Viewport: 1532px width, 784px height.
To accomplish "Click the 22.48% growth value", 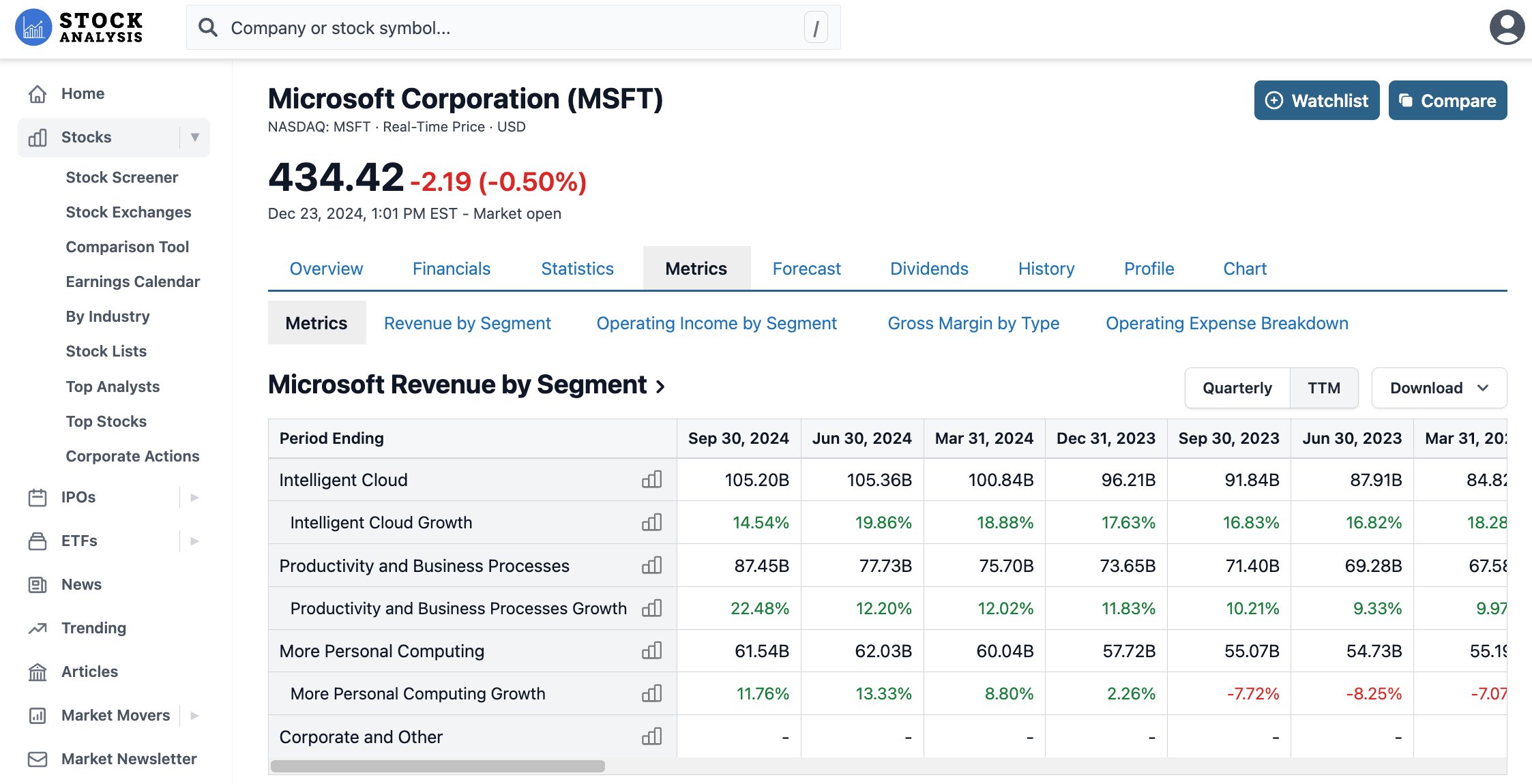I will [x=760, y=608].
